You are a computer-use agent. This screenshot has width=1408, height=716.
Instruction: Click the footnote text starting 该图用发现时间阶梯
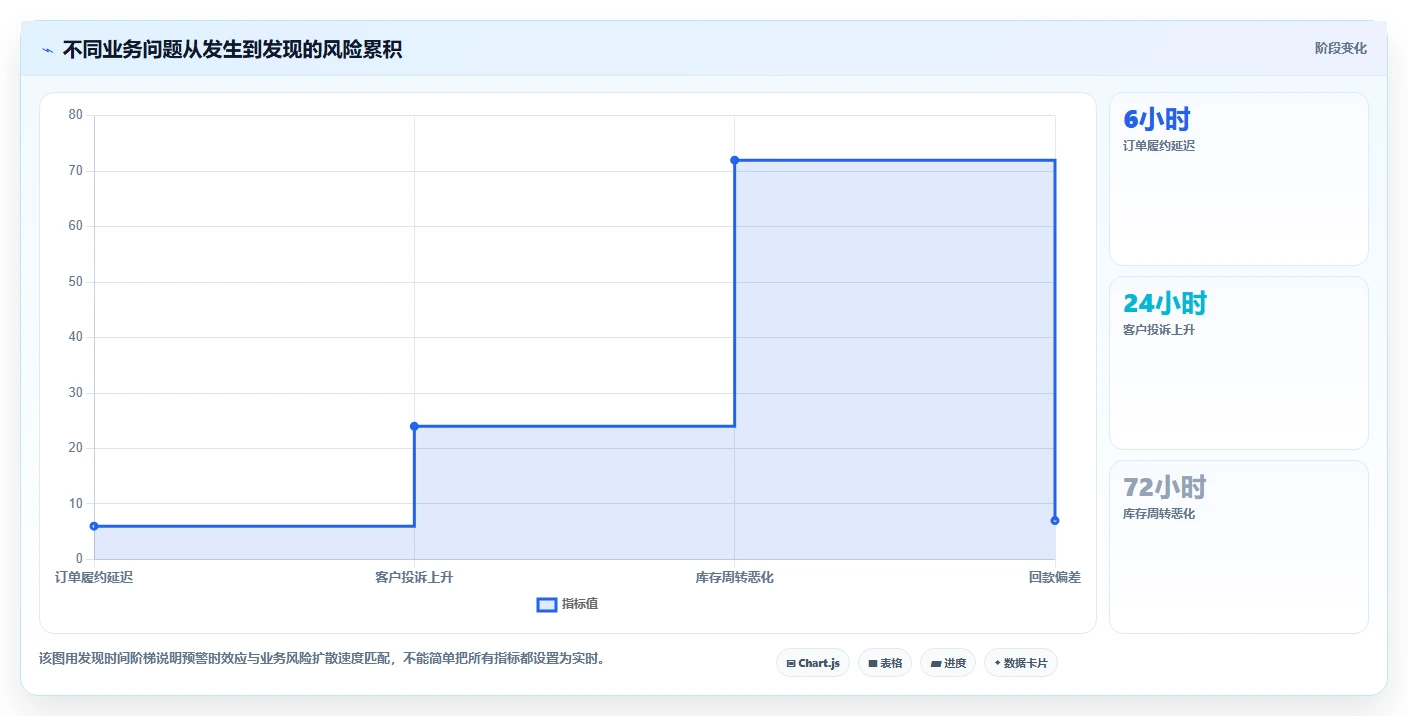pyautogui.click(x=322, y=659)
